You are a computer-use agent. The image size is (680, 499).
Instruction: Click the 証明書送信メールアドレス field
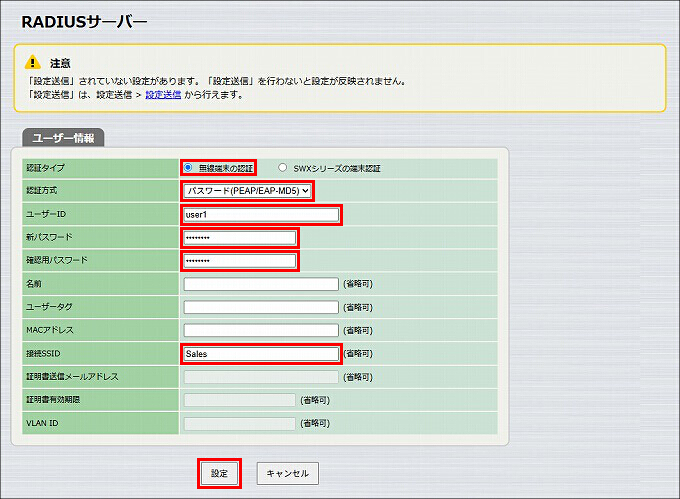coord(261,377)
